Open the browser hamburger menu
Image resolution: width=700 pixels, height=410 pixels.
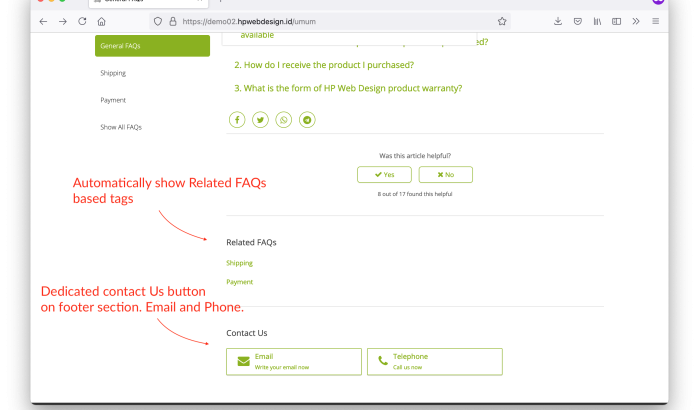pyautogui.click(x=656, y=21)
